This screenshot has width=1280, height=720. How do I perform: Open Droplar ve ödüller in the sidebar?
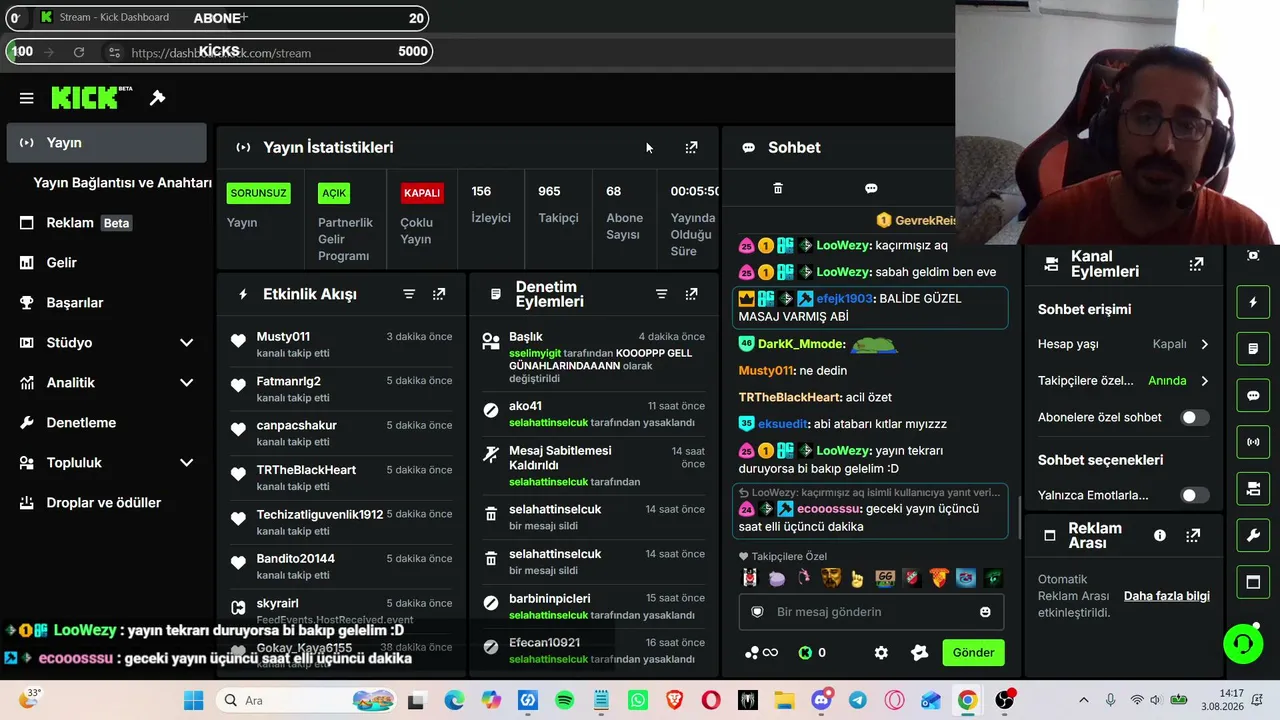pyautogui.click(x=106, y=503)
